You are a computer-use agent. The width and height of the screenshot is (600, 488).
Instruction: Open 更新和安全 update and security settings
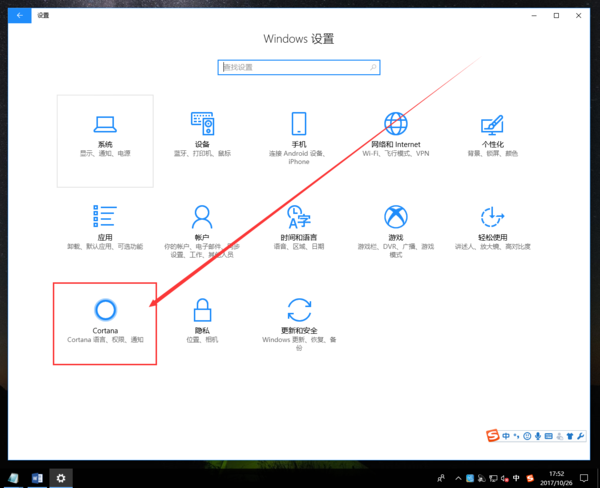pos(299,324)
